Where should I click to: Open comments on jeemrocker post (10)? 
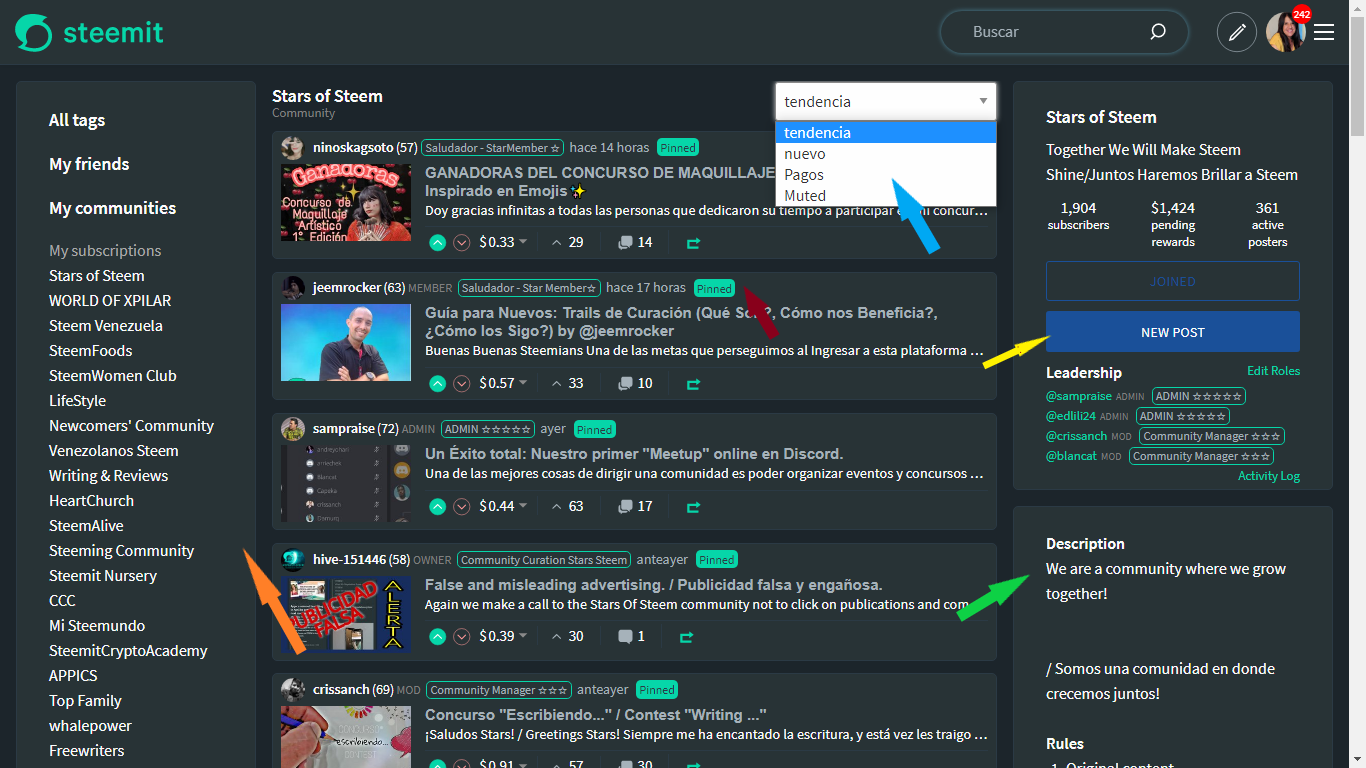(635, 383)
